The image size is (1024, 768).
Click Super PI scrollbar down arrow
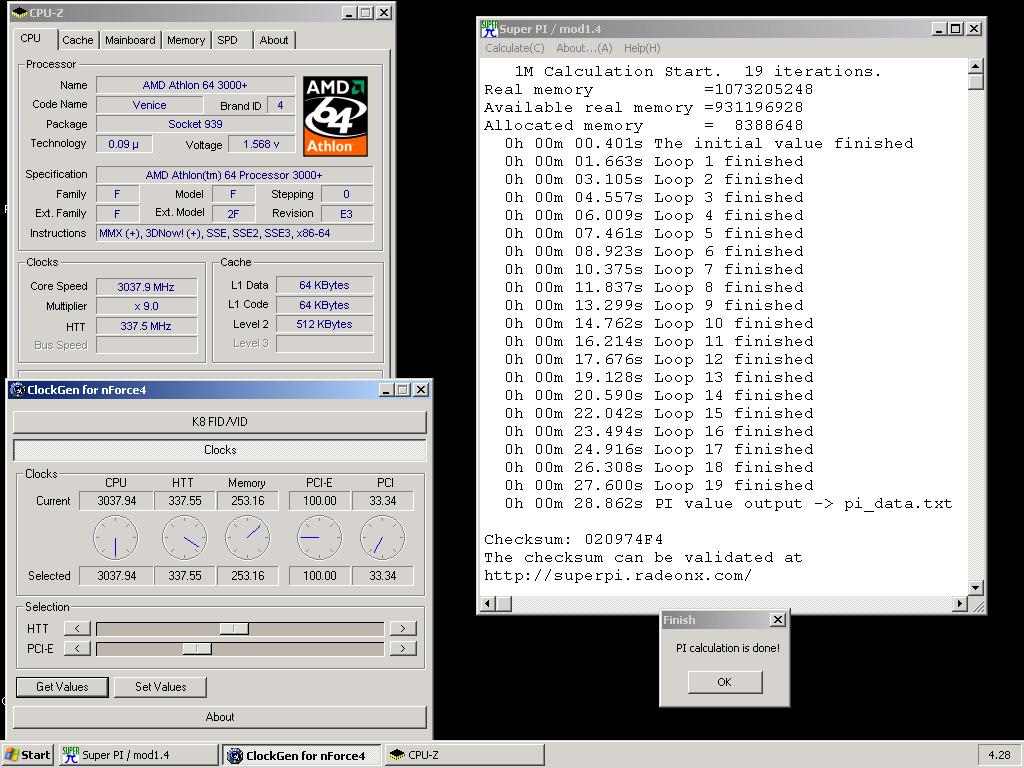(x=976, y=588)
